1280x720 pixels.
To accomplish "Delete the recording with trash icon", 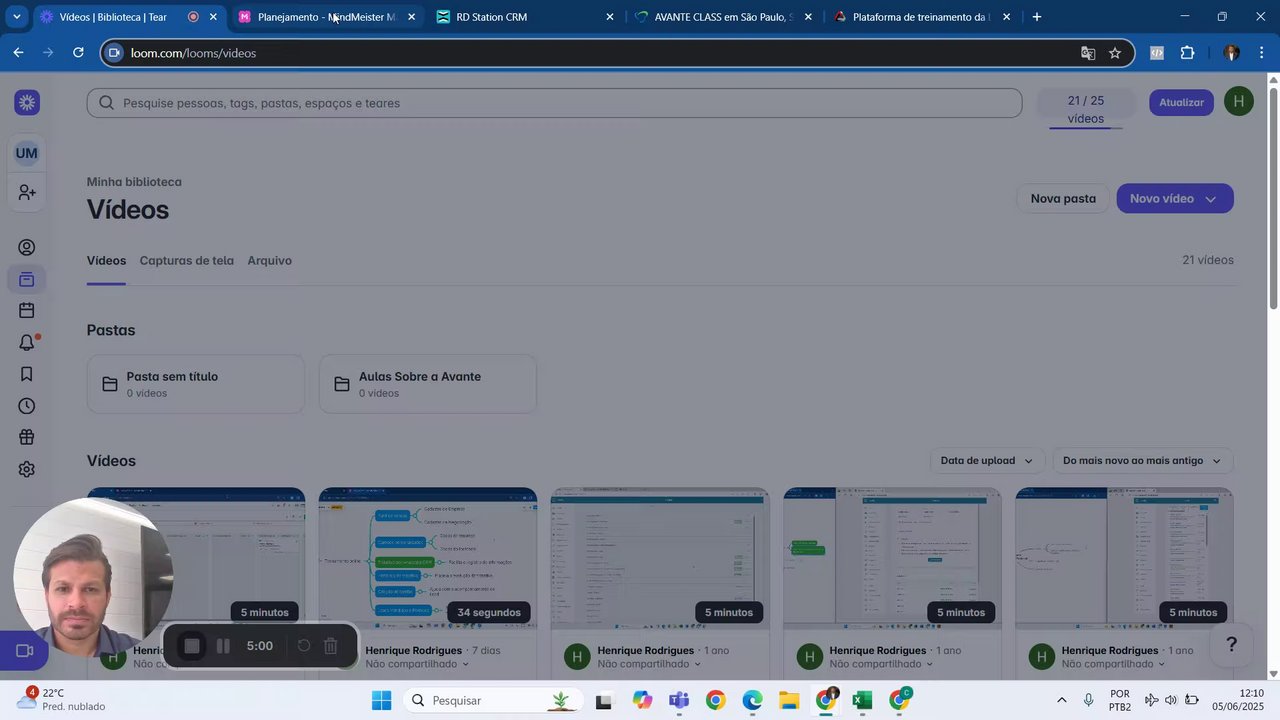I will click(x=331, y=646).
